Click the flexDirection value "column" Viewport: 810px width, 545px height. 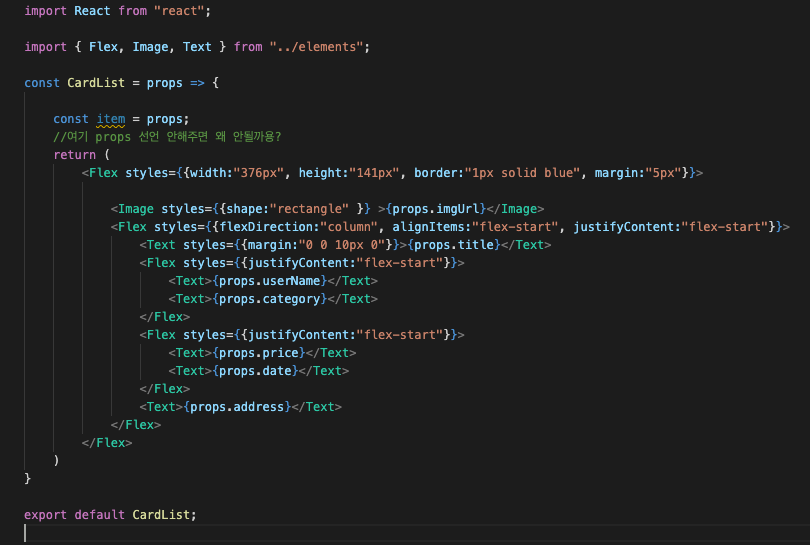coord(349,227)
